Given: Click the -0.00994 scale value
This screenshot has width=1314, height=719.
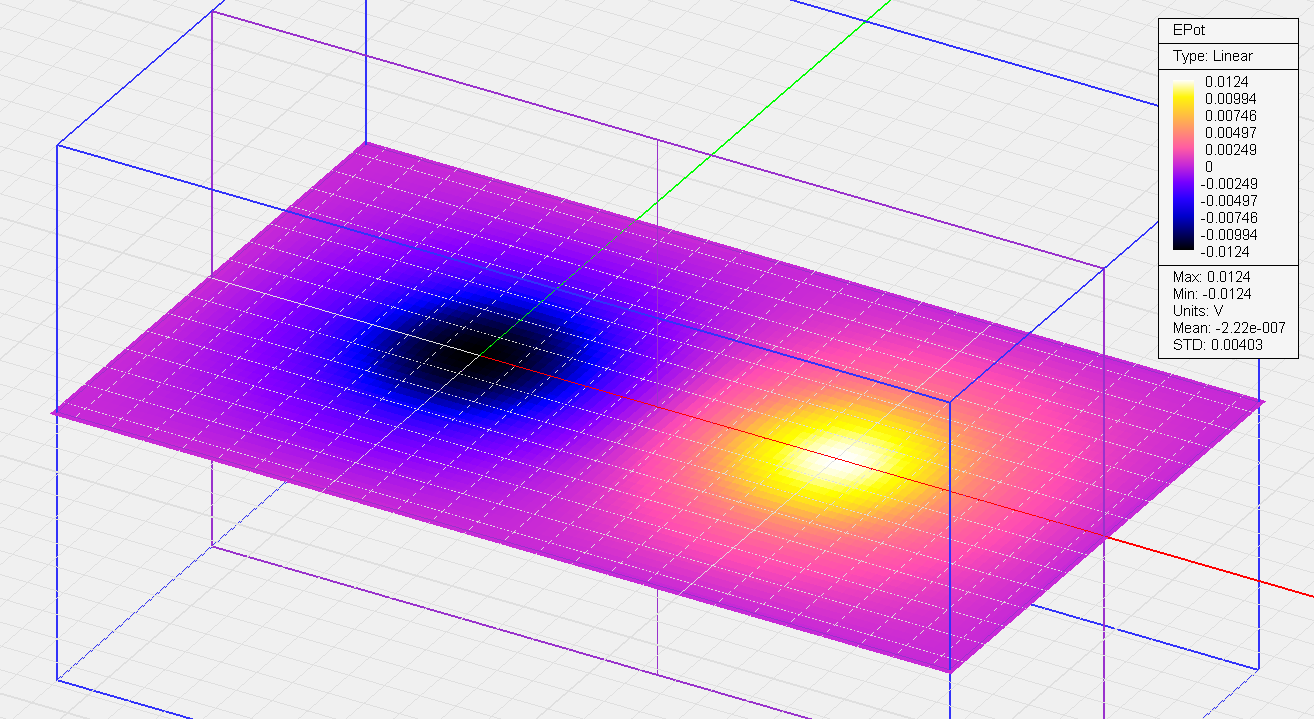Looking at the screenshot, I should [x=1229, y=235].
